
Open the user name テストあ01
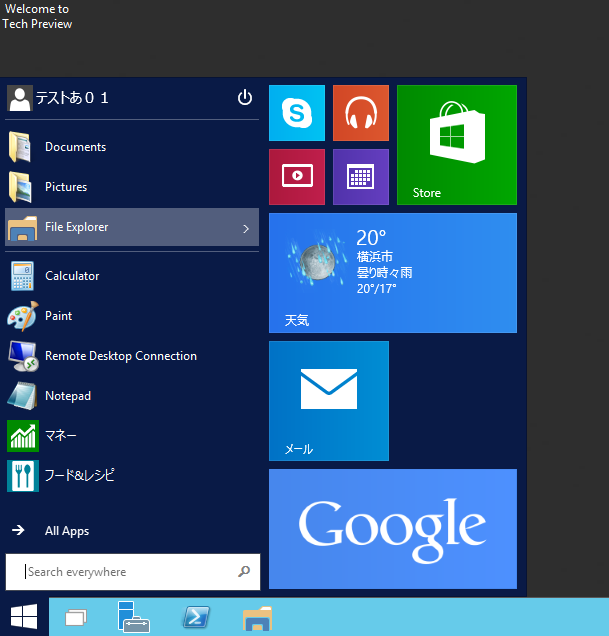click(x=72, y=98)
